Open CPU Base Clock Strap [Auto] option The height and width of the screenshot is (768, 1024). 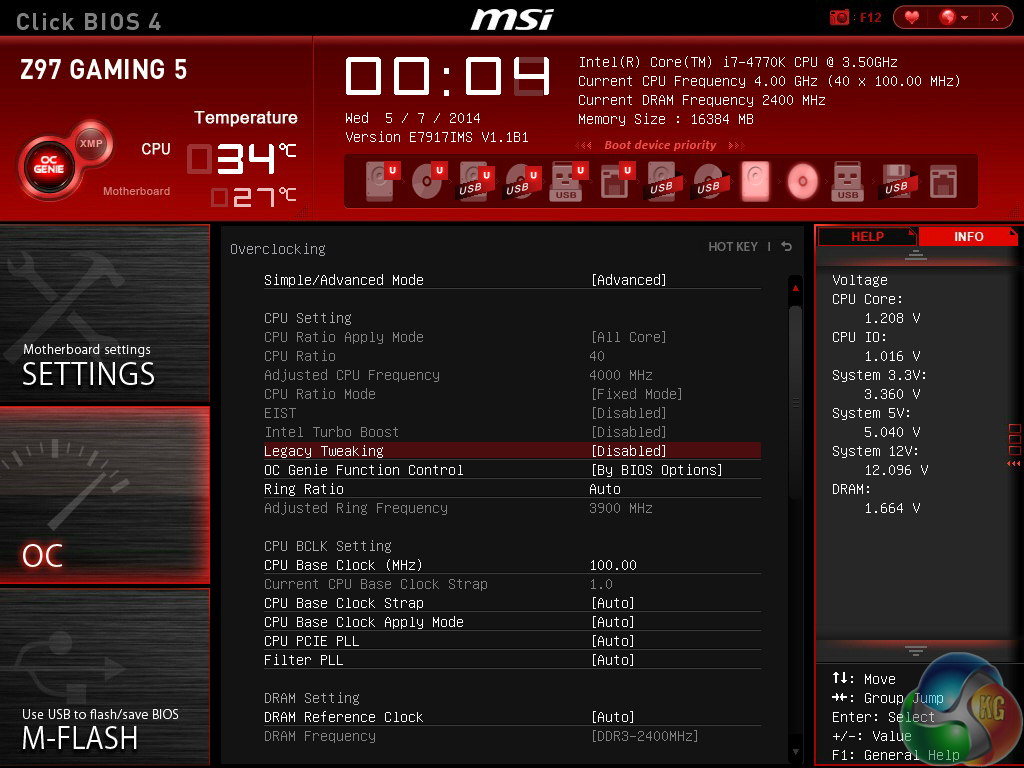tap(613, 603)
